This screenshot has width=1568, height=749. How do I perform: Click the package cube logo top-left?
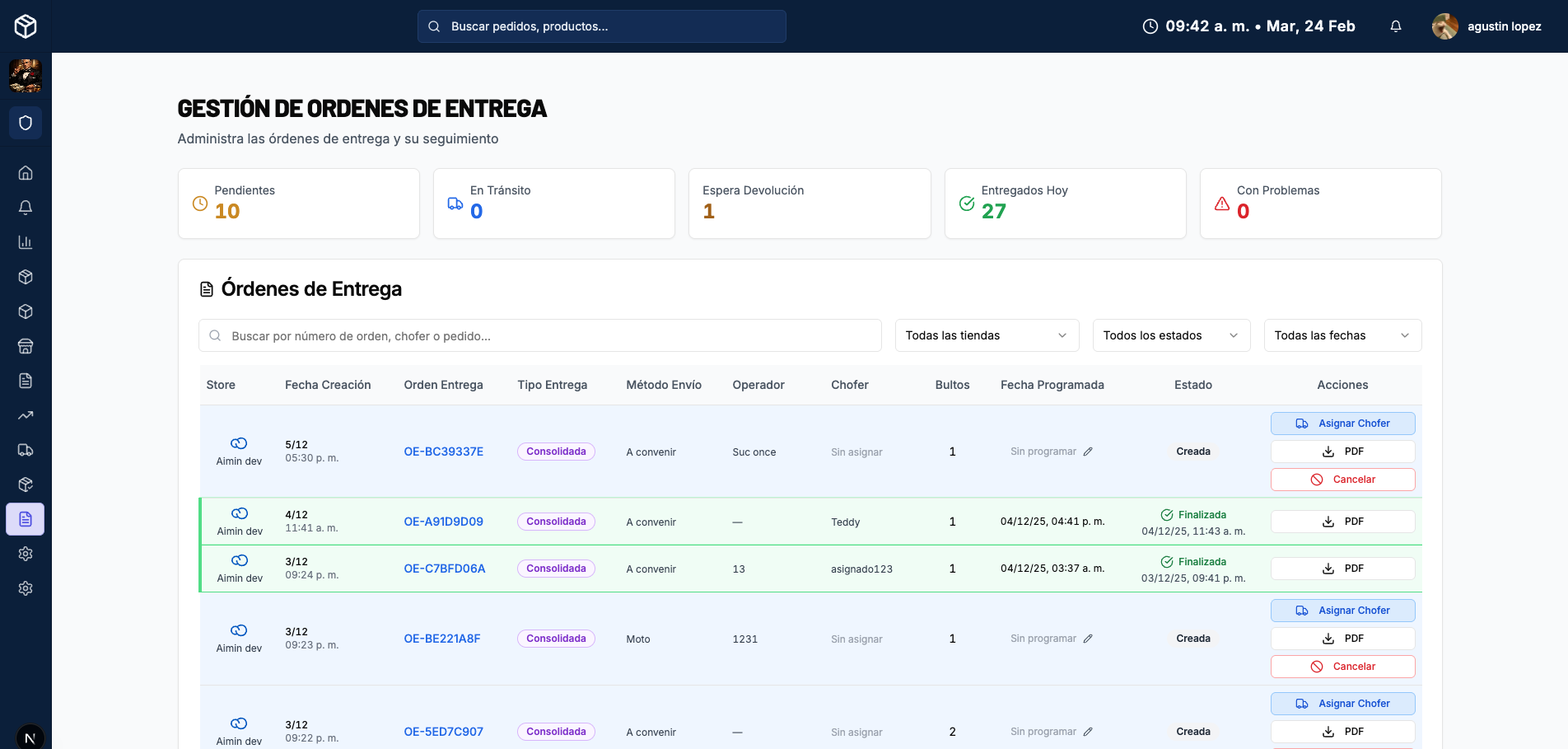(26, 26)
